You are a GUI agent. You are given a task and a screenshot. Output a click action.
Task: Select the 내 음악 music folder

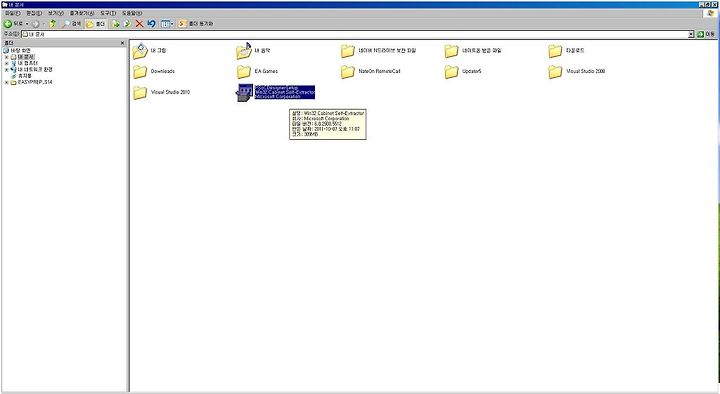tap(253, 51)
